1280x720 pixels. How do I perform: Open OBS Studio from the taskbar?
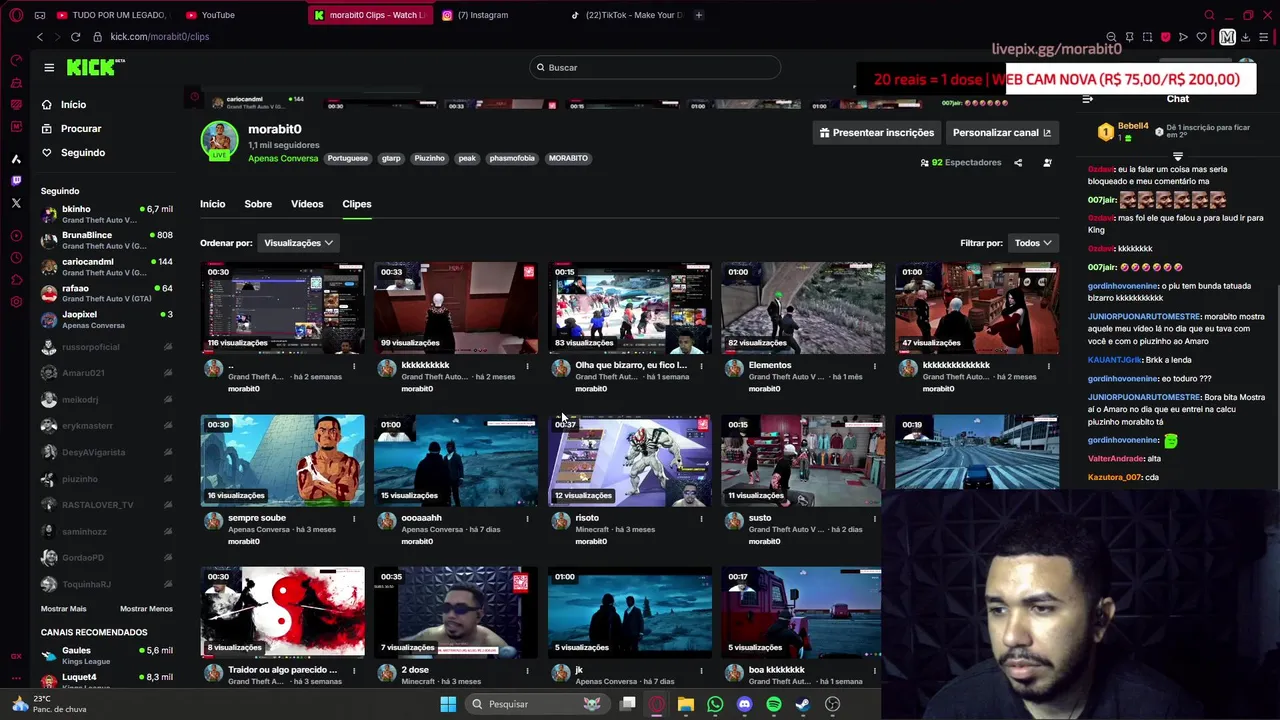click(832, 704)
